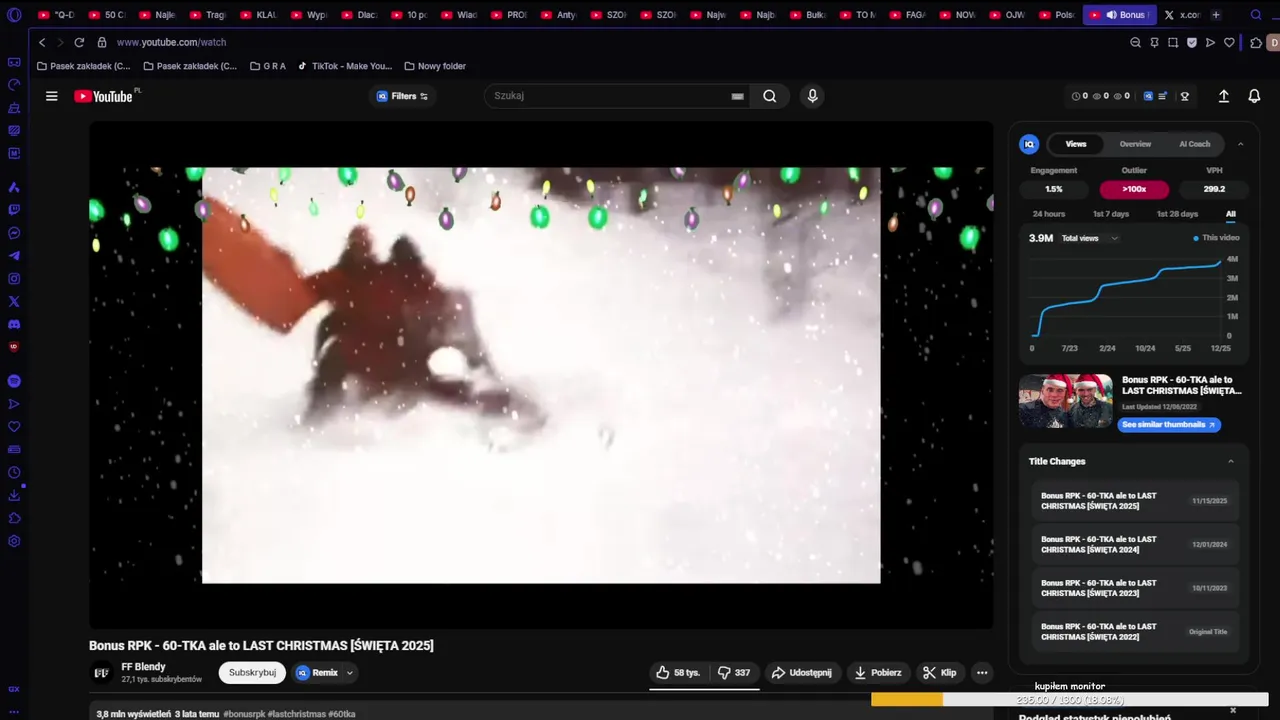Image resolution: width=1280 pixels, height=720 pixels.
Task: Open the YouTube hamburger guide menu
Action: (x=52, y=96)
